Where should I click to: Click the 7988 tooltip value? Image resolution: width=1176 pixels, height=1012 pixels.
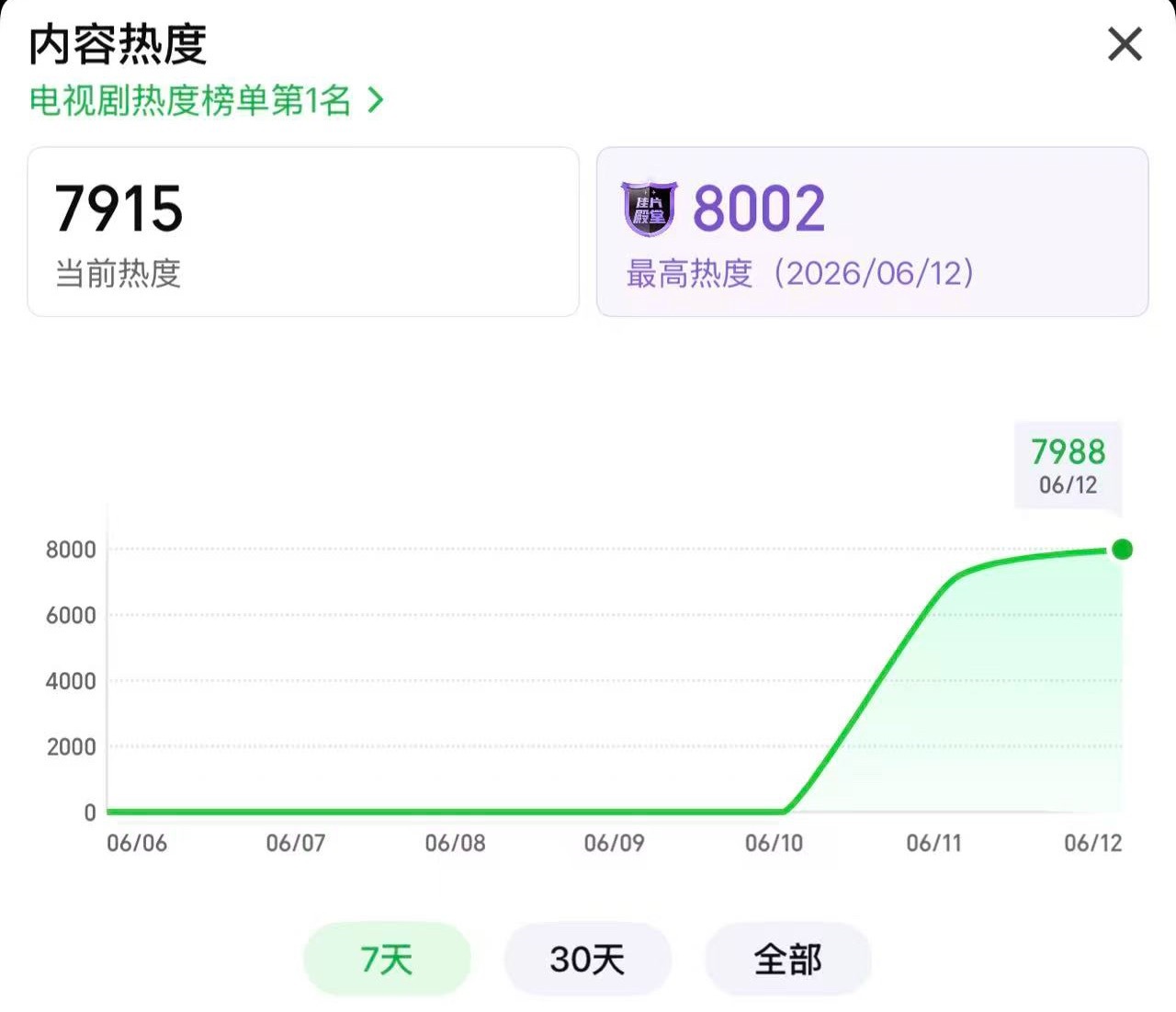coord(1068,451)
